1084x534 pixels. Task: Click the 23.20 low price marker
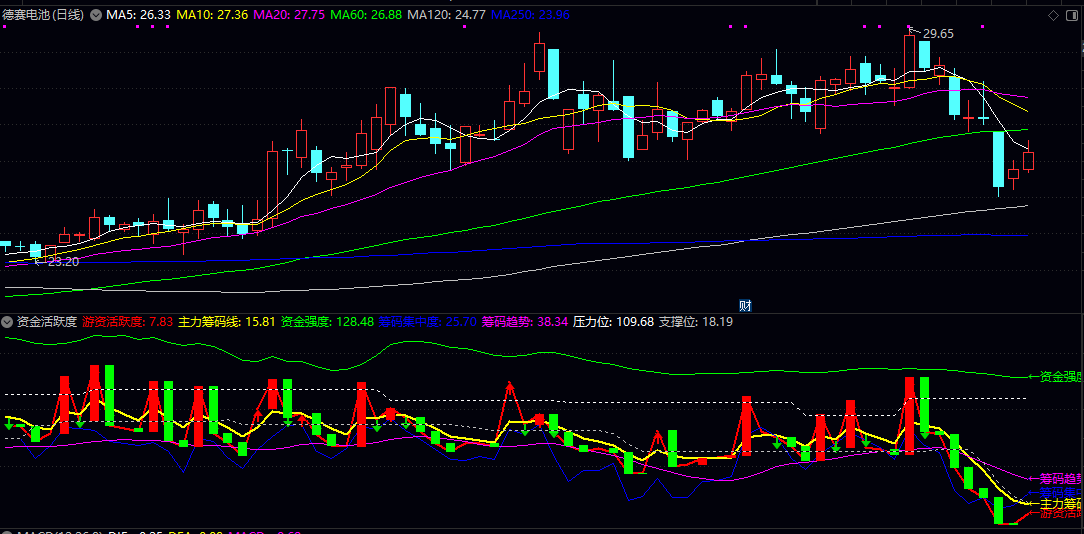pyautogui.click(x=62, y=261)
